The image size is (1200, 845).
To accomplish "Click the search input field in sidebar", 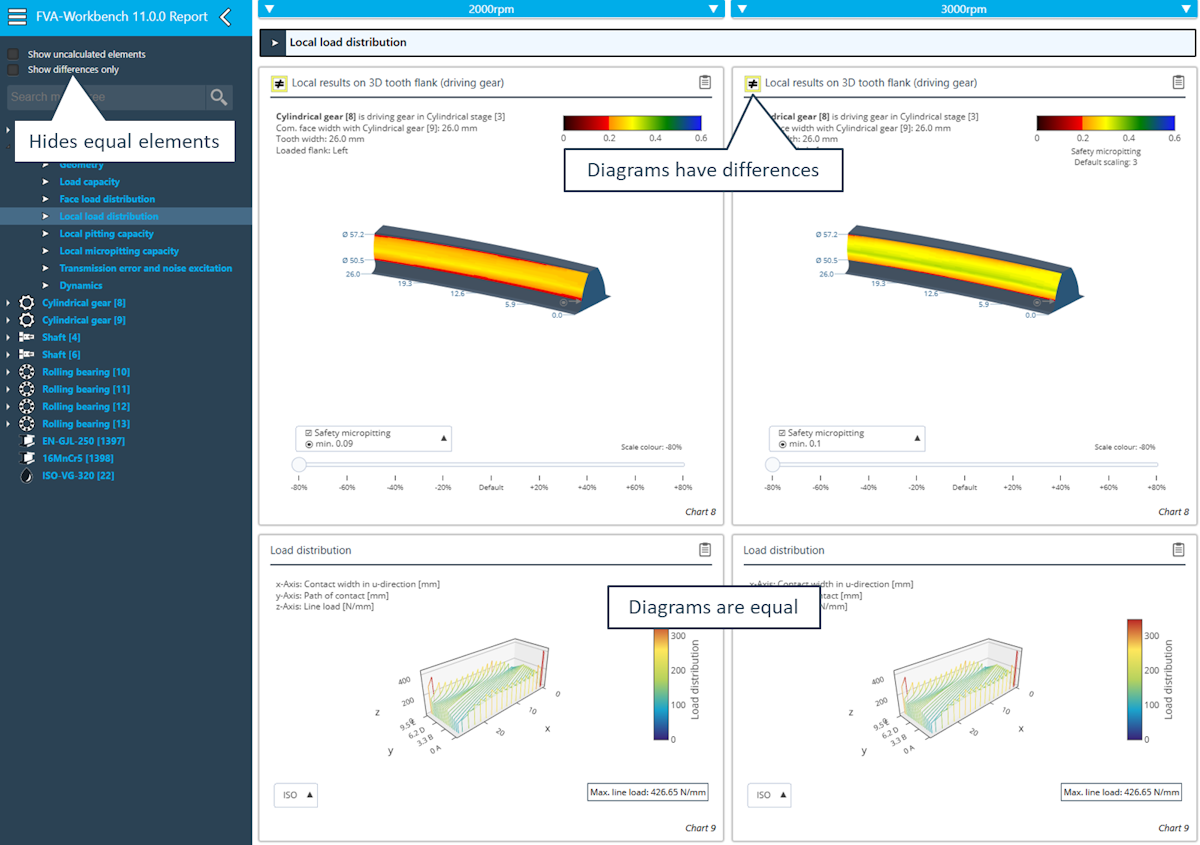I will click(x=105, y=97).
